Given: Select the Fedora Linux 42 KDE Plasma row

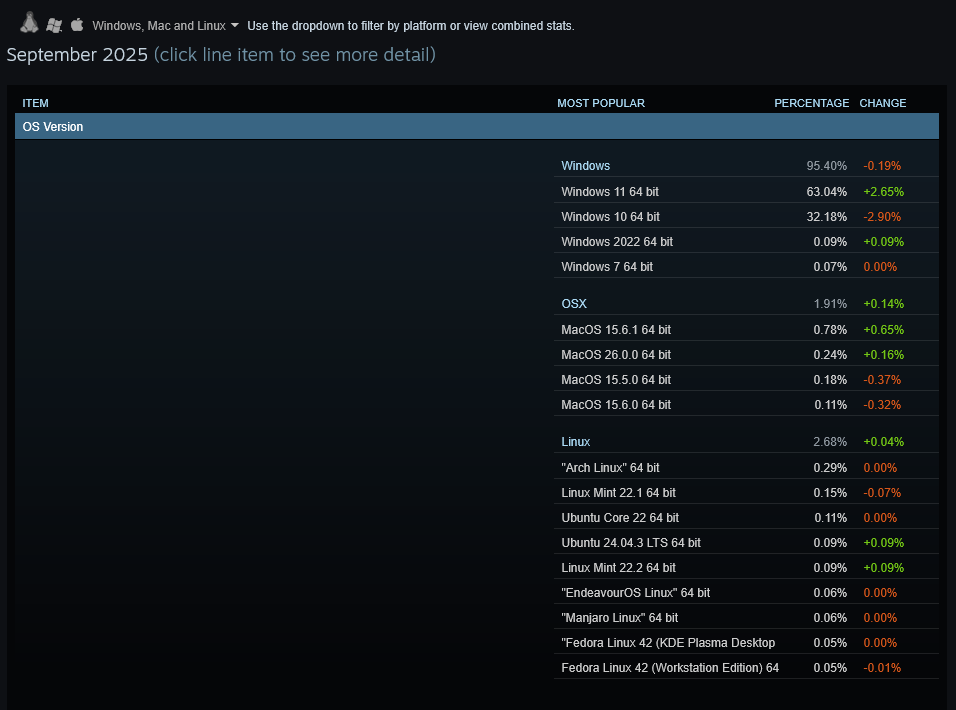Looking at the screenshot, I should (x=746, y=642).
